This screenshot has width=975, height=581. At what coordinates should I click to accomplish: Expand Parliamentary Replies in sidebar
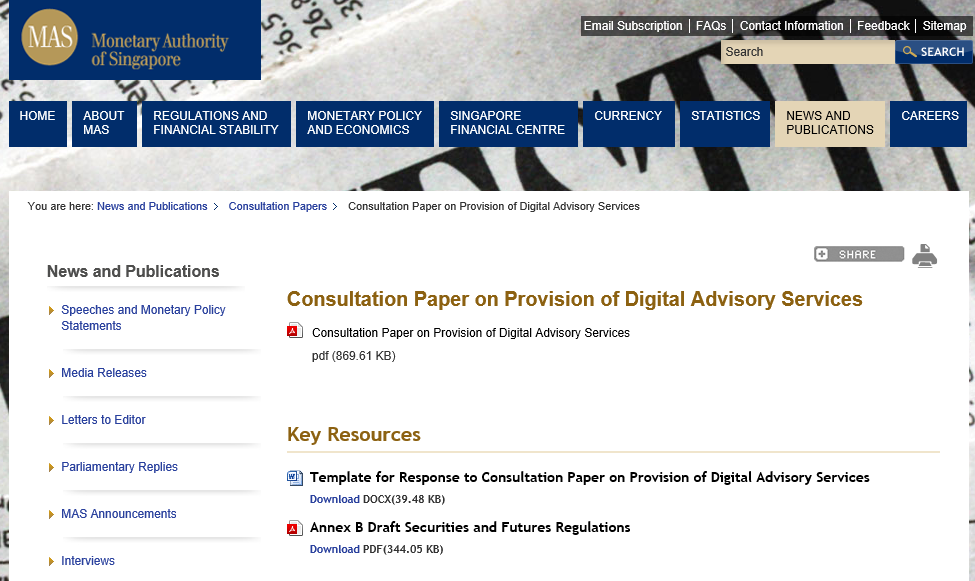tap(119, 467)
